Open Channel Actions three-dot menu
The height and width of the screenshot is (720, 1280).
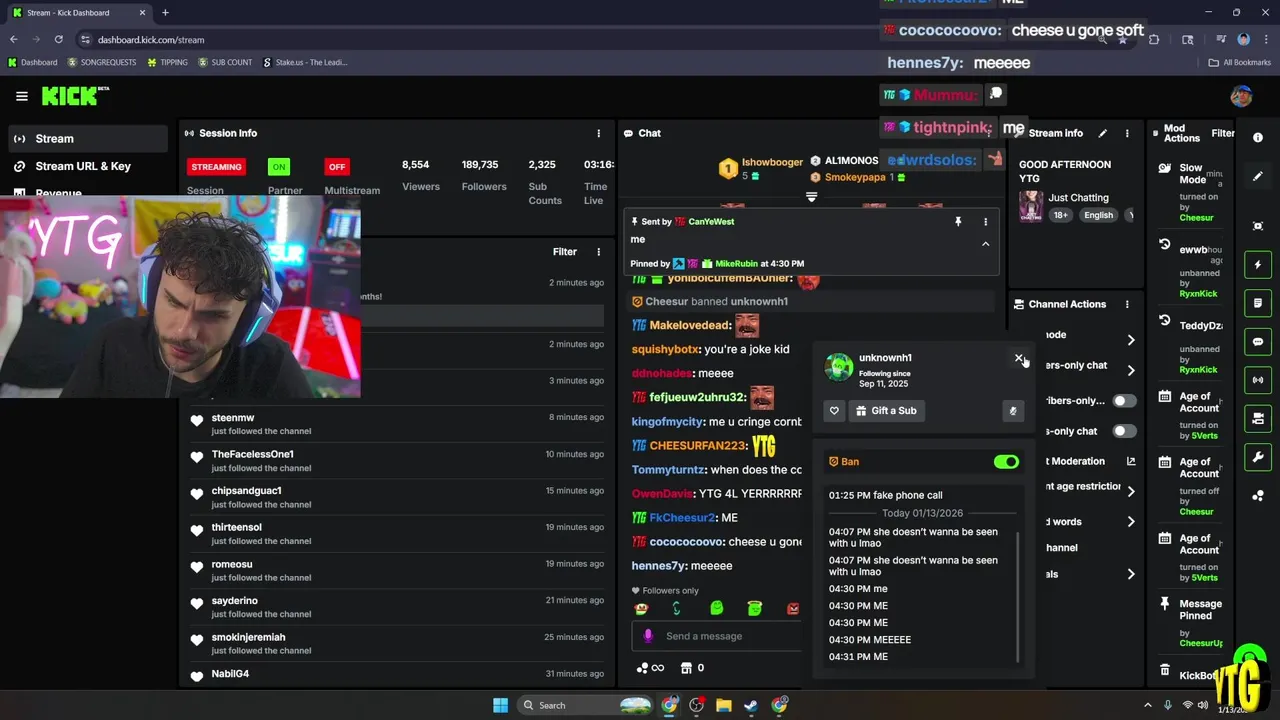click(1127, 304)
